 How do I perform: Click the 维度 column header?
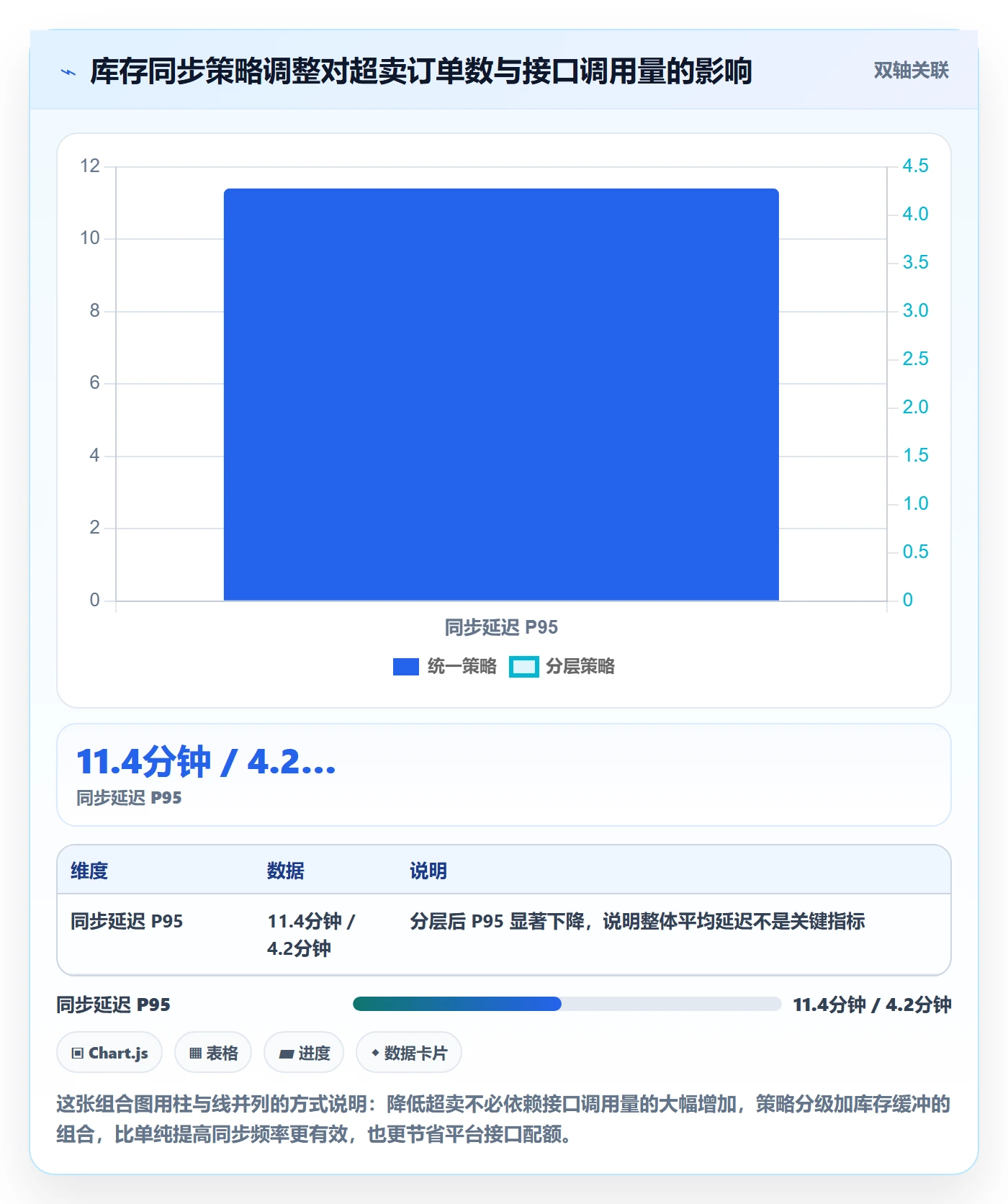(89, 871)
